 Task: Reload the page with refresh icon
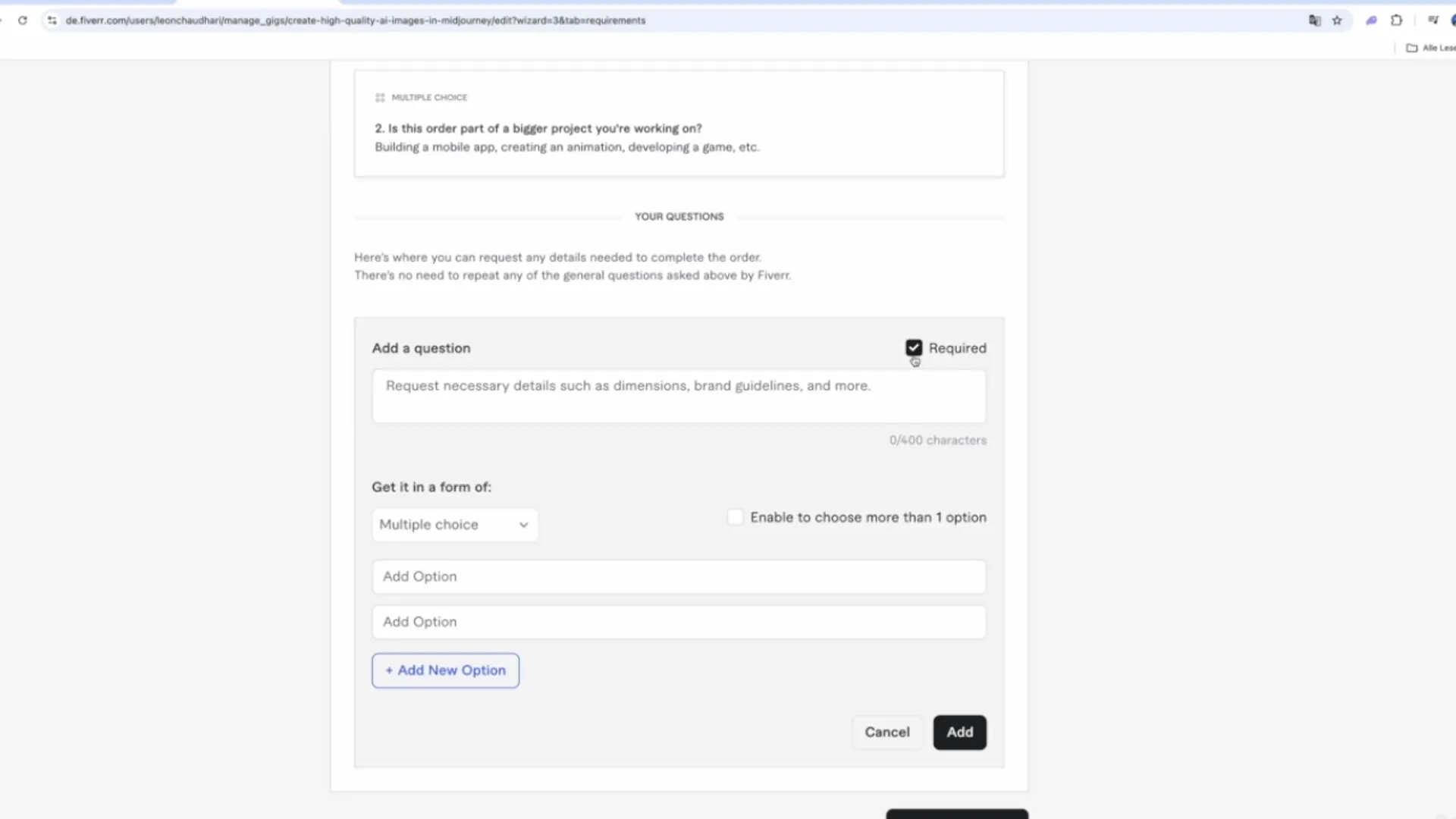(x=23, y=20)
